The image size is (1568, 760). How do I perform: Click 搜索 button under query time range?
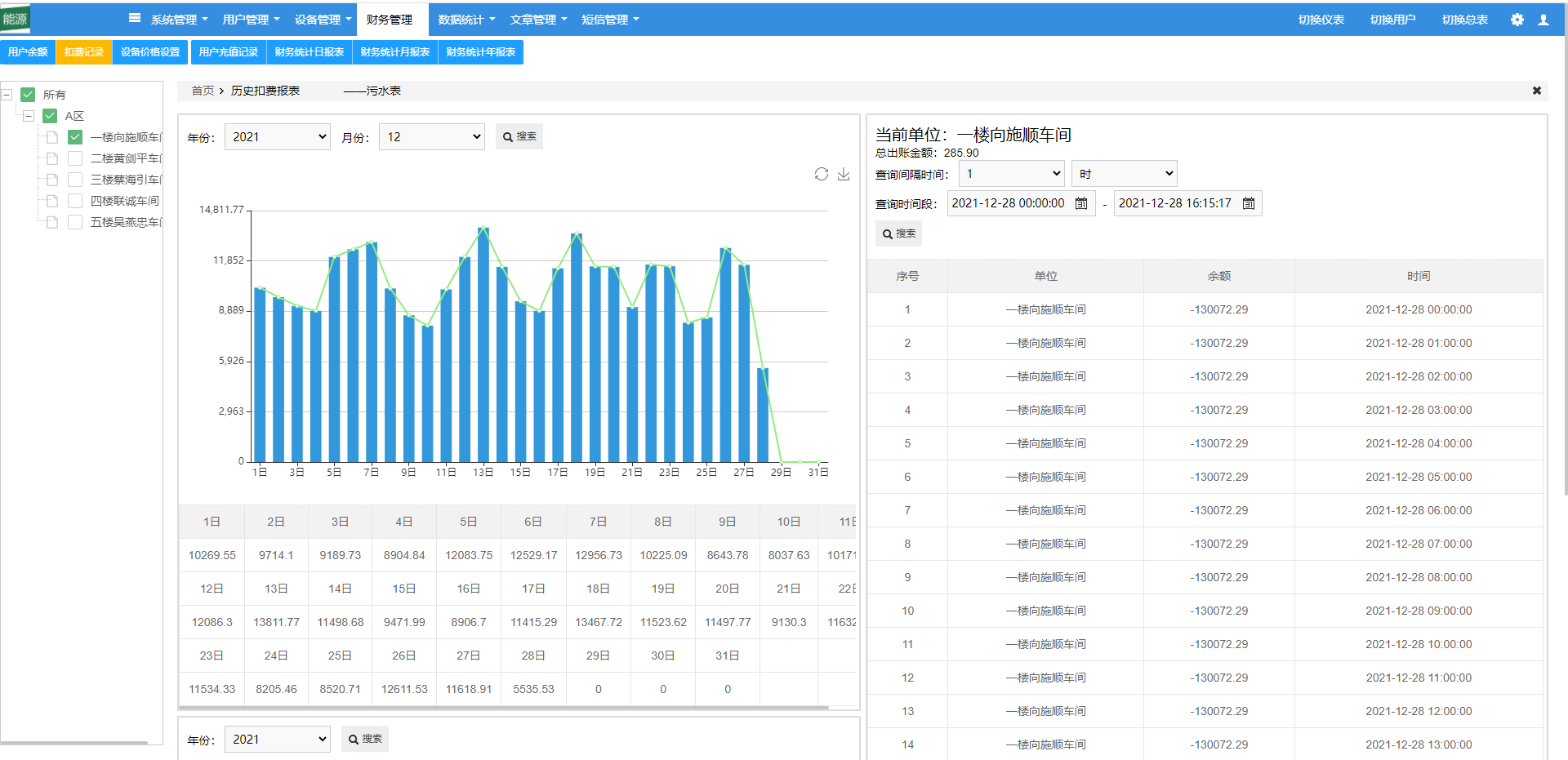[898, 233]
